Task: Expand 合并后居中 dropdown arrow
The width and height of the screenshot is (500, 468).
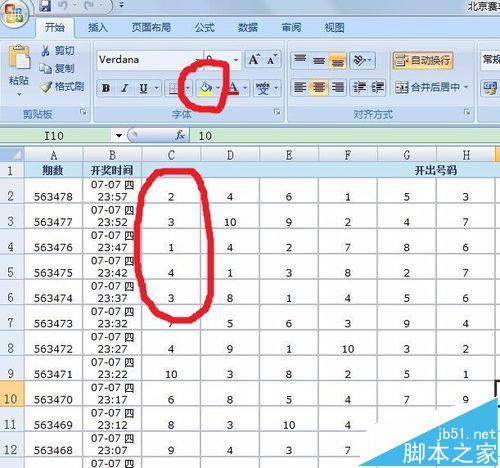Action: [466, 87]
